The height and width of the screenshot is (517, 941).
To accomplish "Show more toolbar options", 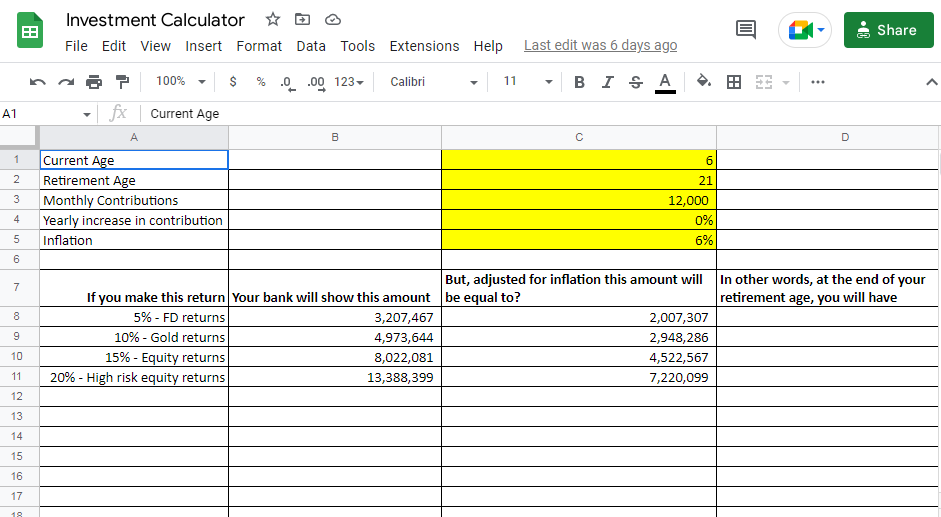I will click(x=817, y=82).
